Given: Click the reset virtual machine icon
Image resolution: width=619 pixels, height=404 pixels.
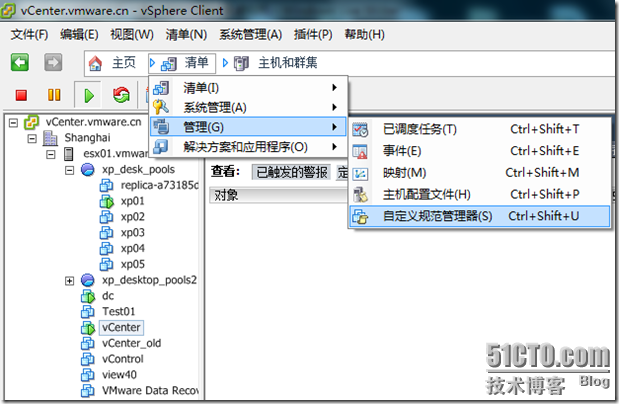Looking at the screenshot, I should coord(121,95).
